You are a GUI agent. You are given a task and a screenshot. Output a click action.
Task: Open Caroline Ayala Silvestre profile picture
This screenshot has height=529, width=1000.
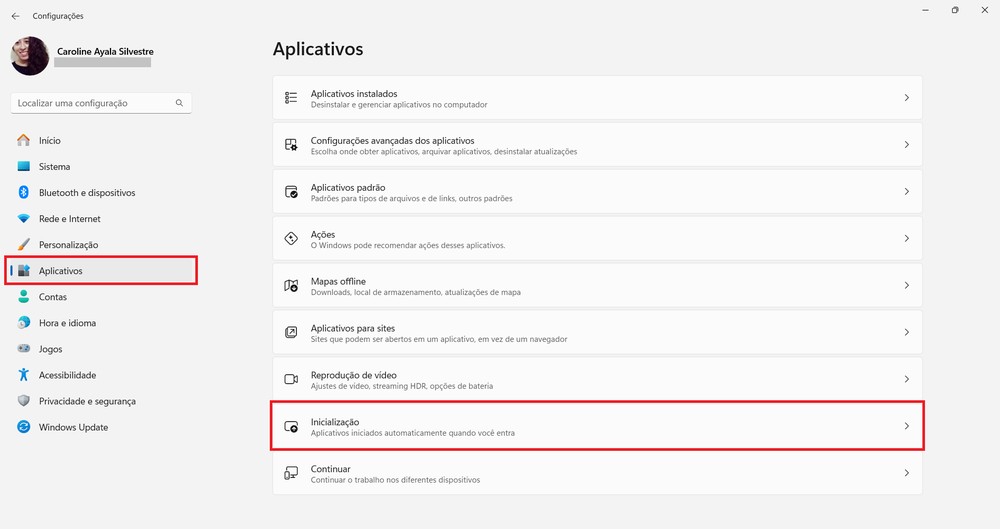pyautogui.click(x=30, y=56)
